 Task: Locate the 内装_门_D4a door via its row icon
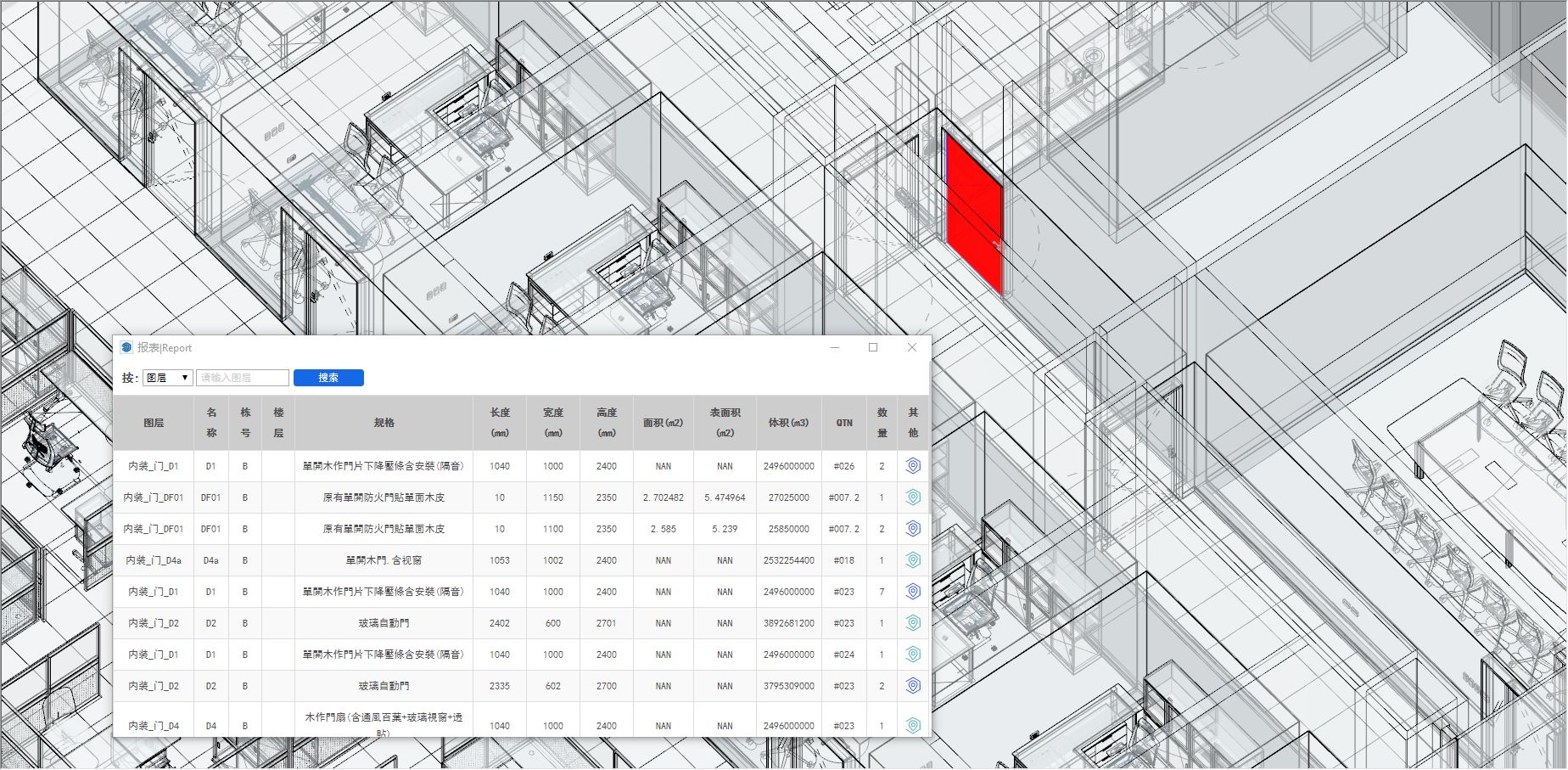point(913,560)
